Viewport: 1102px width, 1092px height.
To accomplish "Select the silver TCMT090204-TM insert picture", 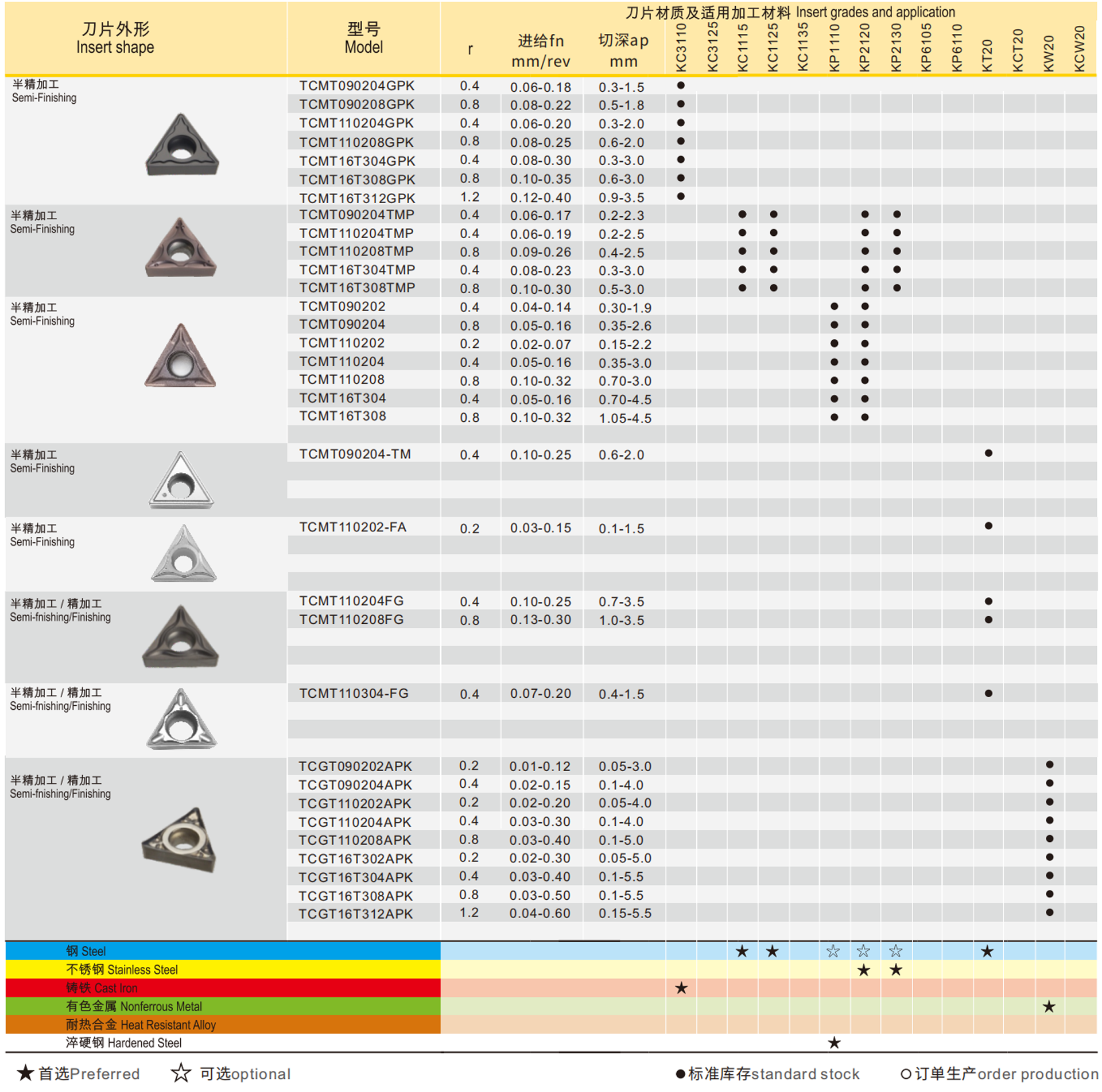I will click(181, 481).
